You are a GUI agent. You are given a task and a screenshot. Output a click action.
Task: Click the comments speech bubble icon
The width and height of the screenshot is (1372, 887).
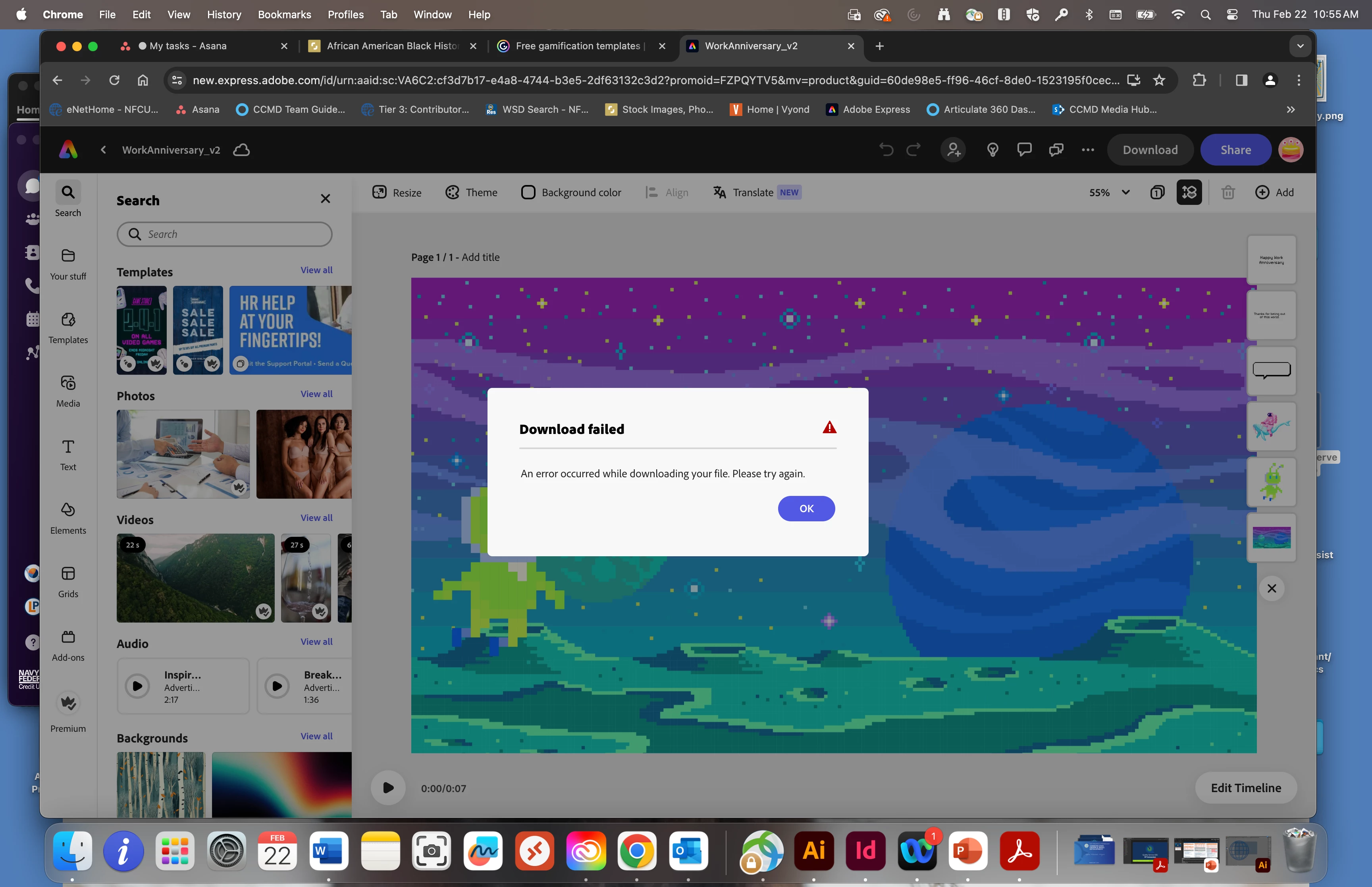pos(1024,150)
